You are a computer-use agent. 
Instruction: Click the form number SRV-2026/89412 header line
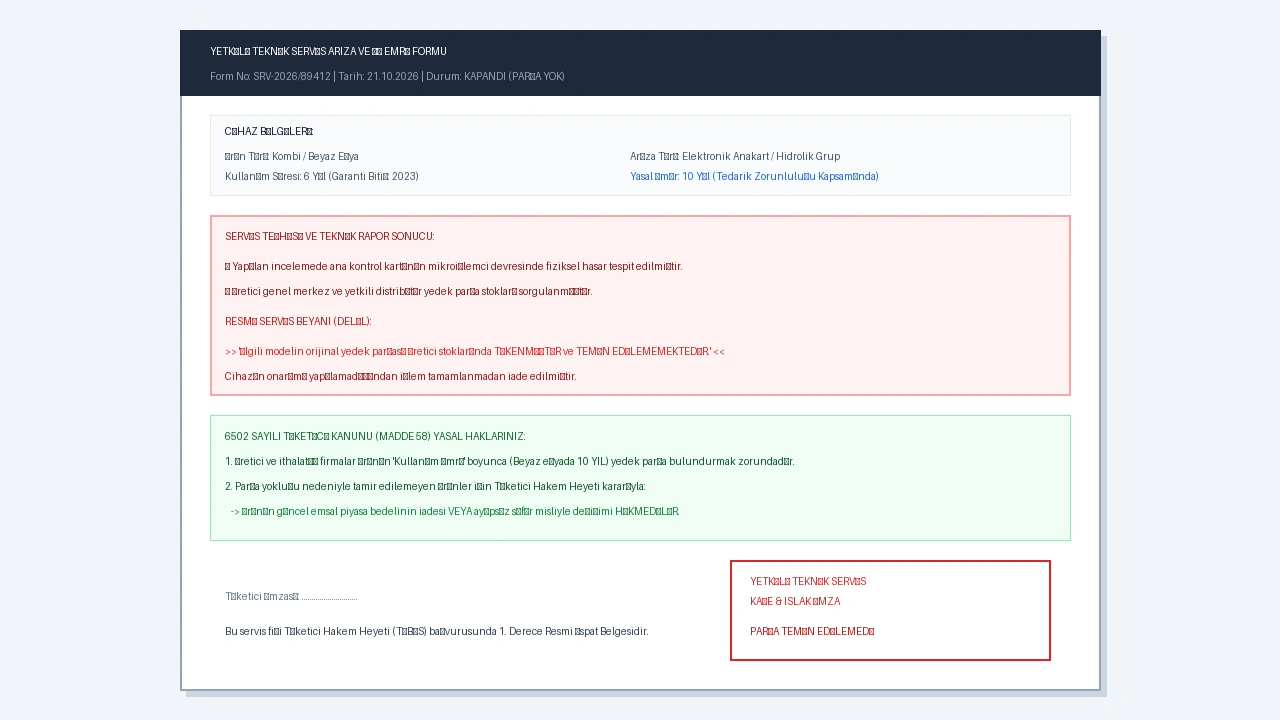(x=387, y=76)
